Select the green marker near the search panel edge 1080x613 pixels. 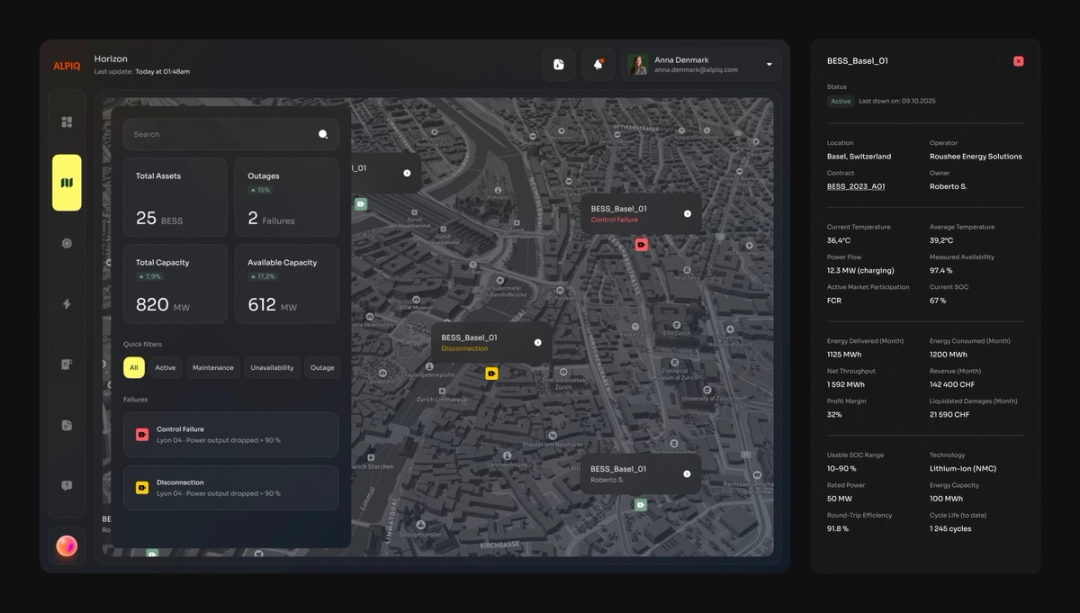coord(361,204)
